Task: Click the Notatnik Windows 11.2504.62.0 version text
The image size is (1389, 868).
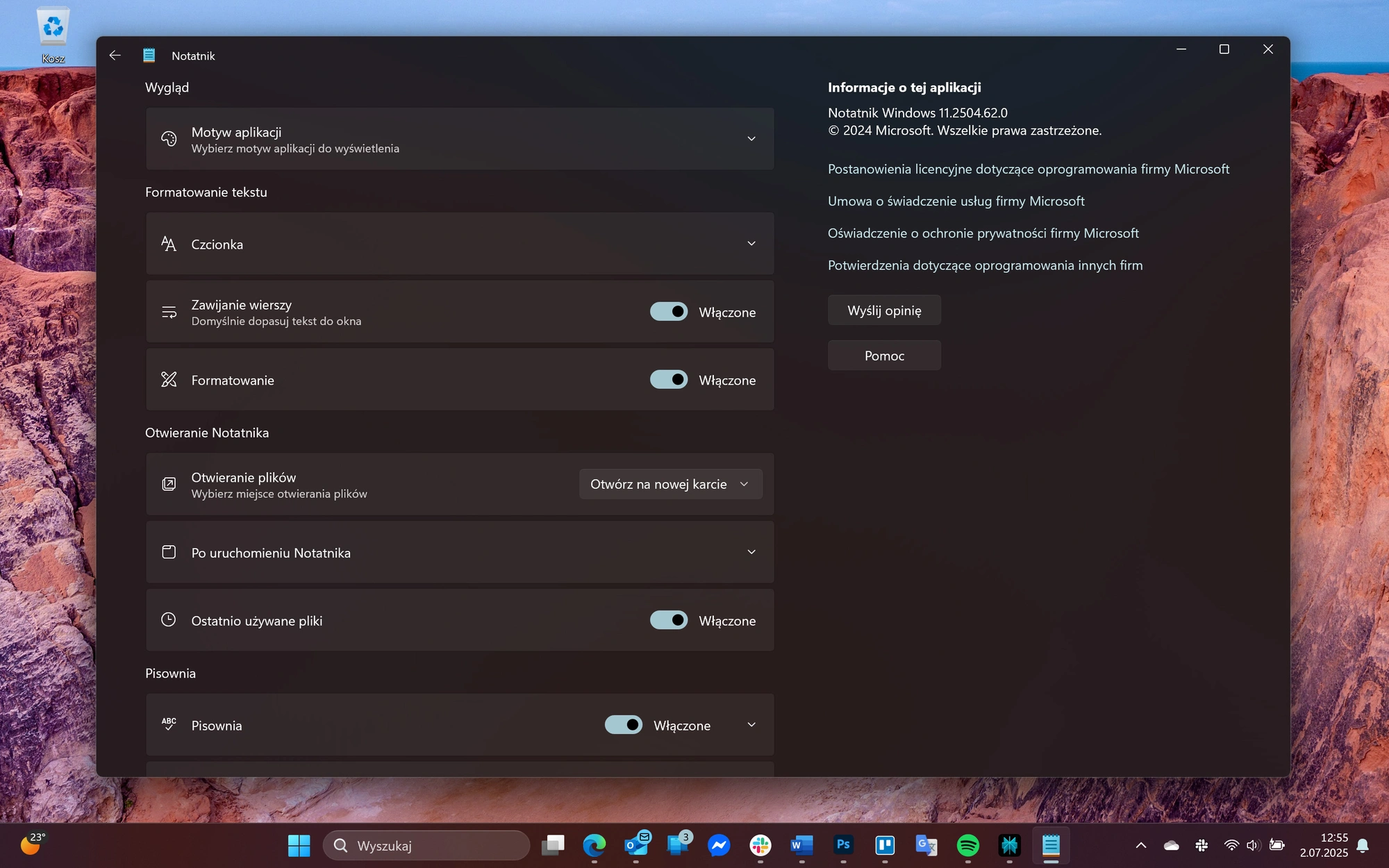Action: (x=917, y=112)
